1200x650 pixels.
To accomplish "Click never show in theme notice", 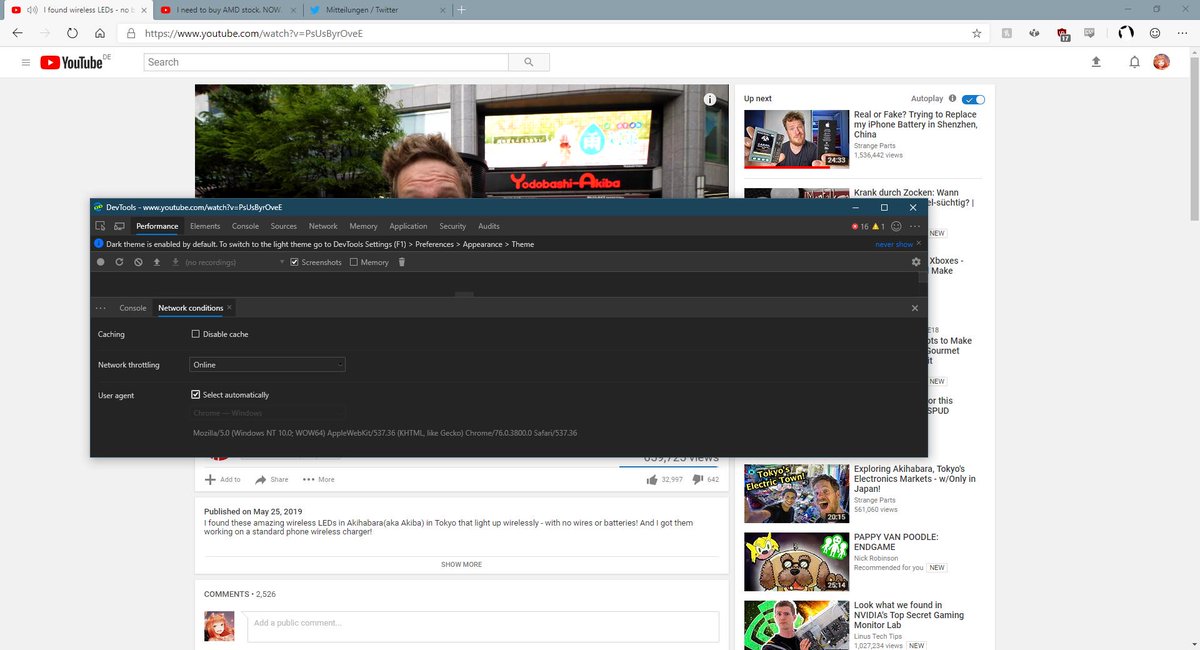I will (x=893, y=244).
